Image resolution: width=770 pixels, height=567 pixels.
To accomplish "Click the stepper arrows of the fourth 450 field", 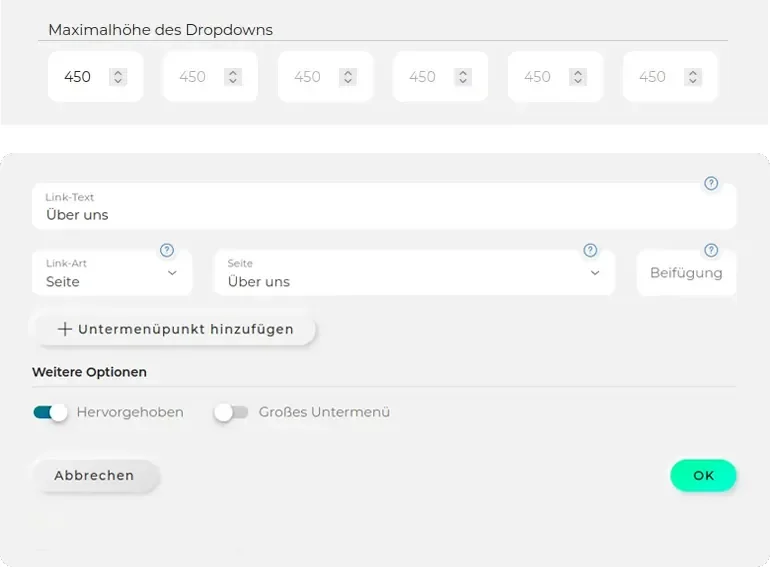I will (463, 77).
